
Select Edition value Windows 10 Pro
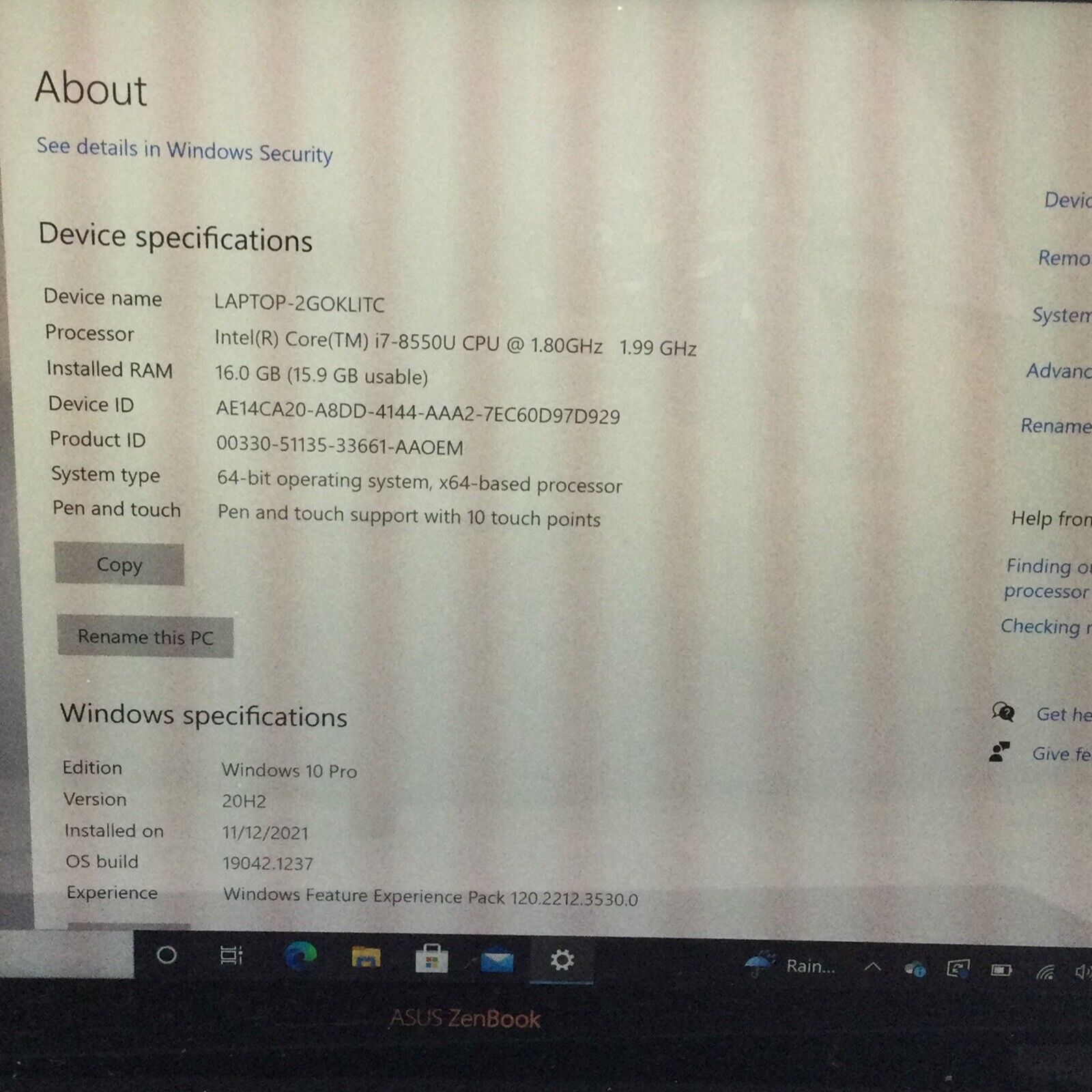(289, 771)
